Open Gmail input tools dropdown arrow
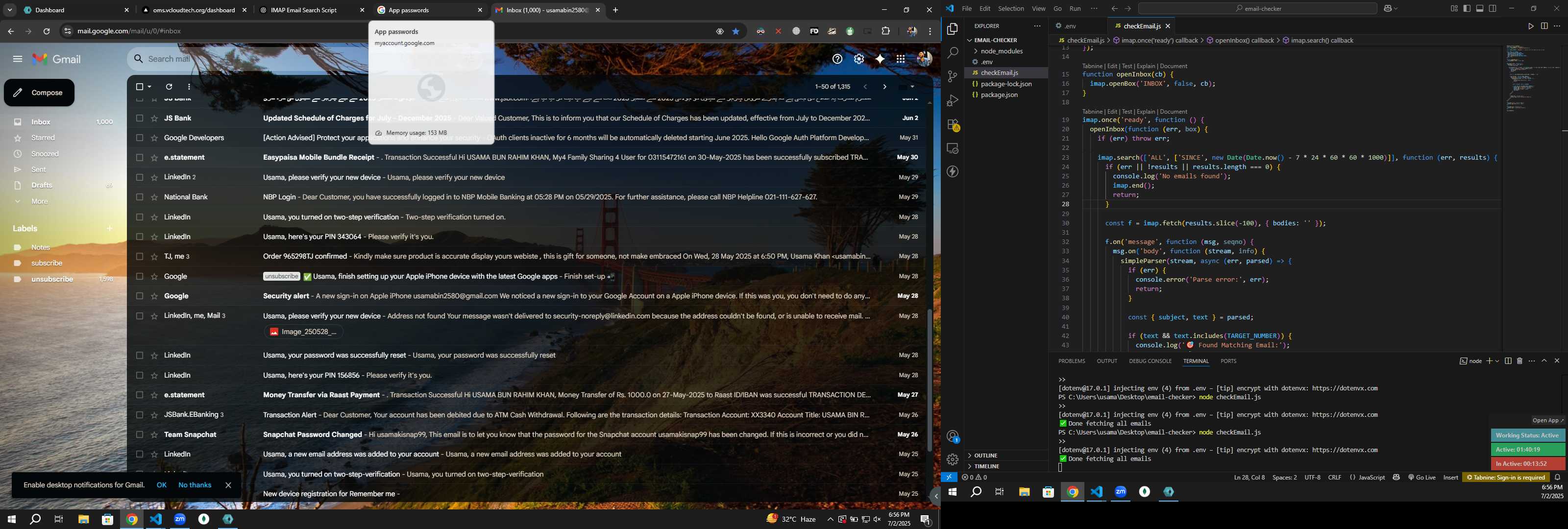This screenshot has height=529, width=1568. (x=912, y=87)
